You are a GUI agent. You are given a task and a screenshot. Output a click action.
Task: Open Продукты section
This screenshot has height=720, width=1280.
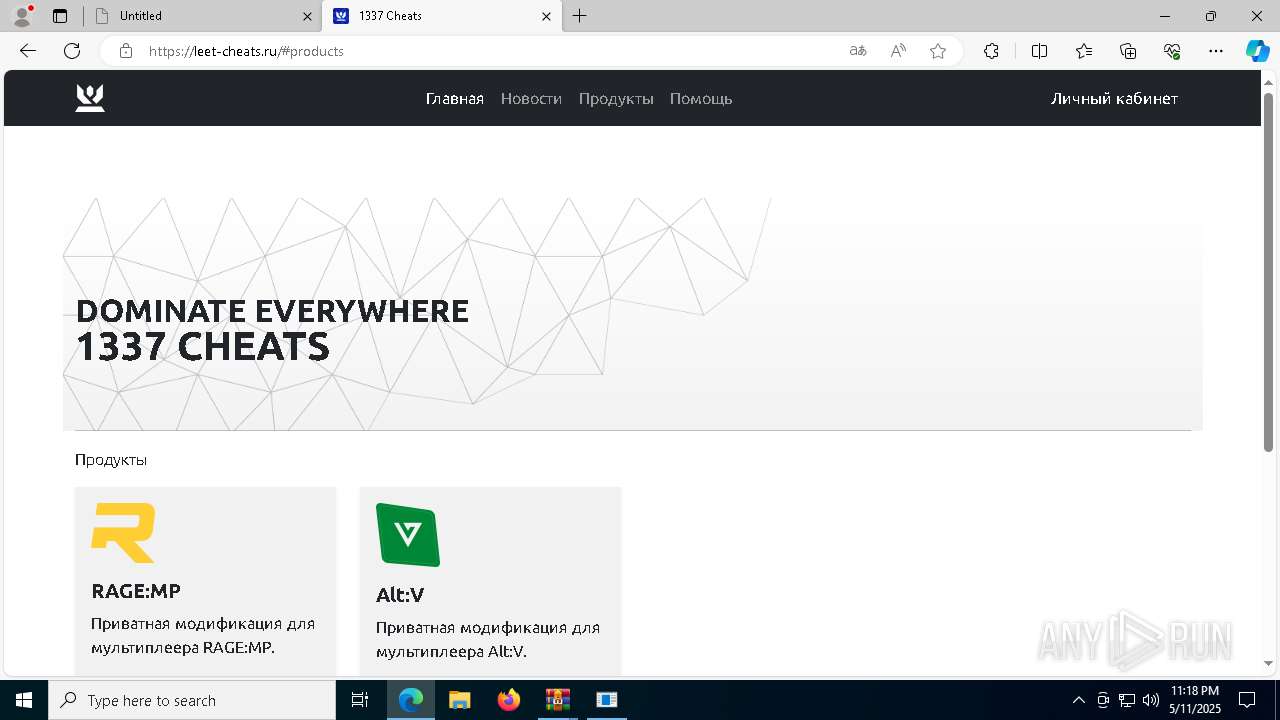(616, 99)
